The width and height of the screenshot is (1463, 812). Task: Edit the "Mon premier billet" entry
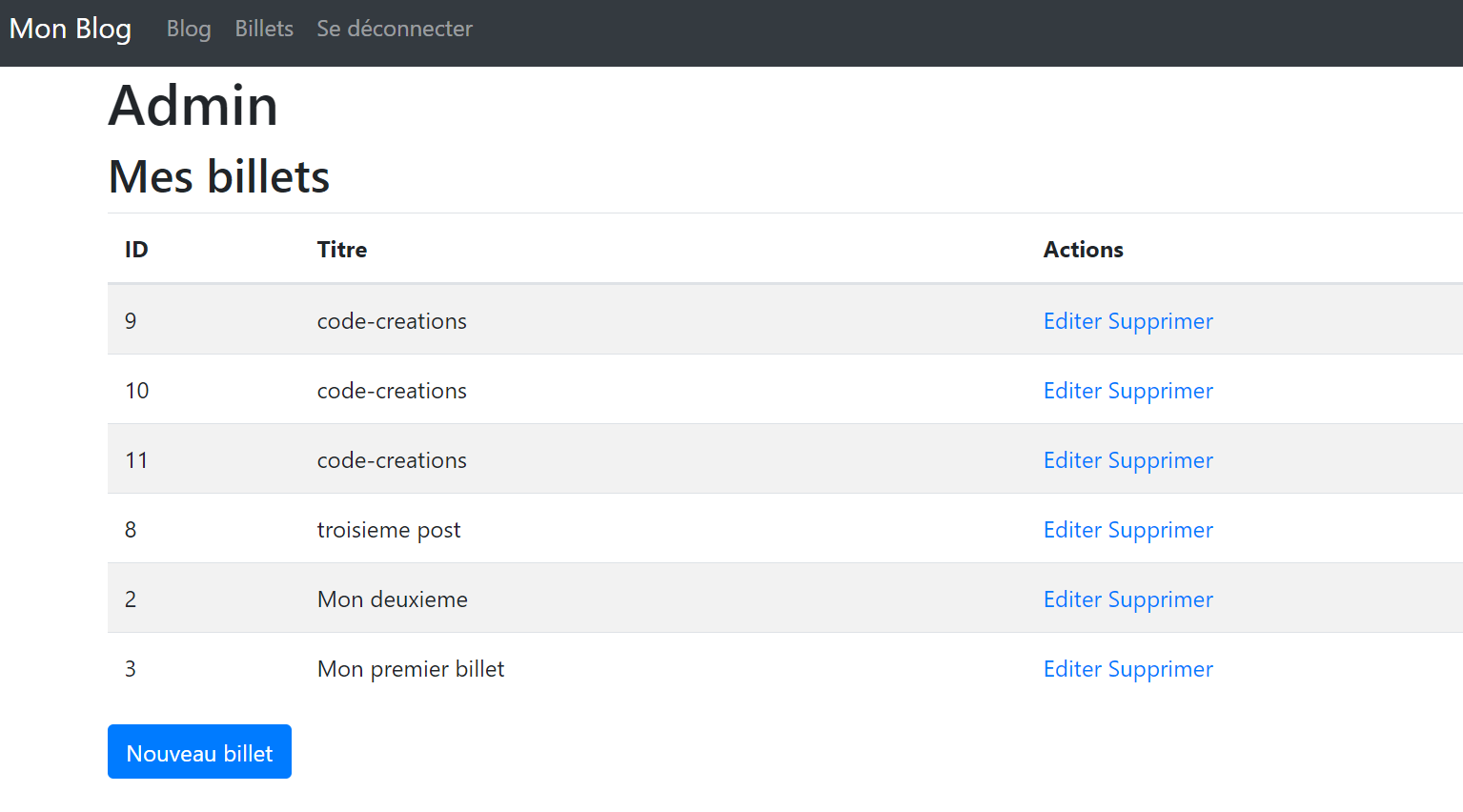coord(1072,669)
